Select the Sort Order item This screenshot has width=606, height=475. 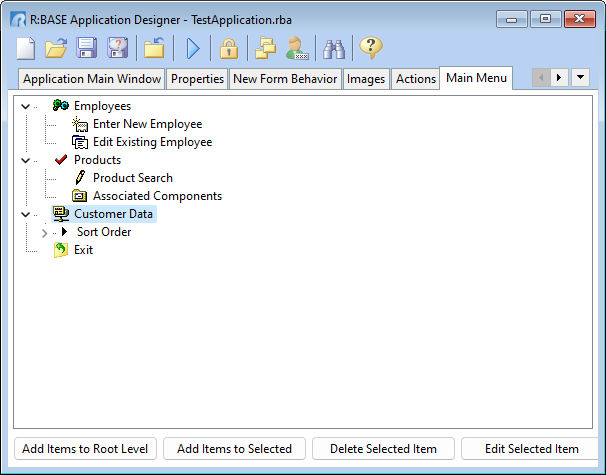coord(104,232)
